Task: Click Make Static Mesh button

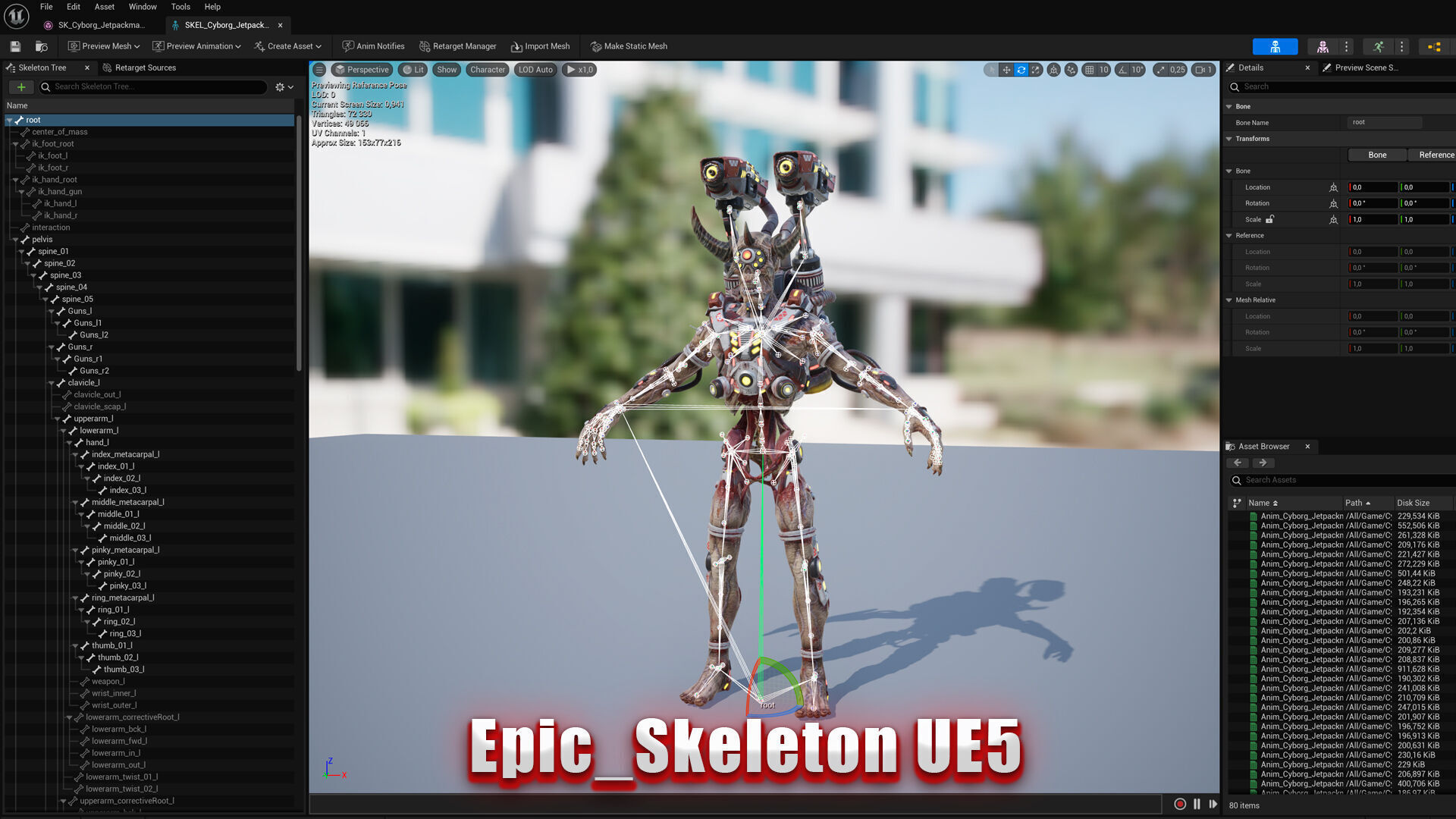Action: click(x=629, y=46)
